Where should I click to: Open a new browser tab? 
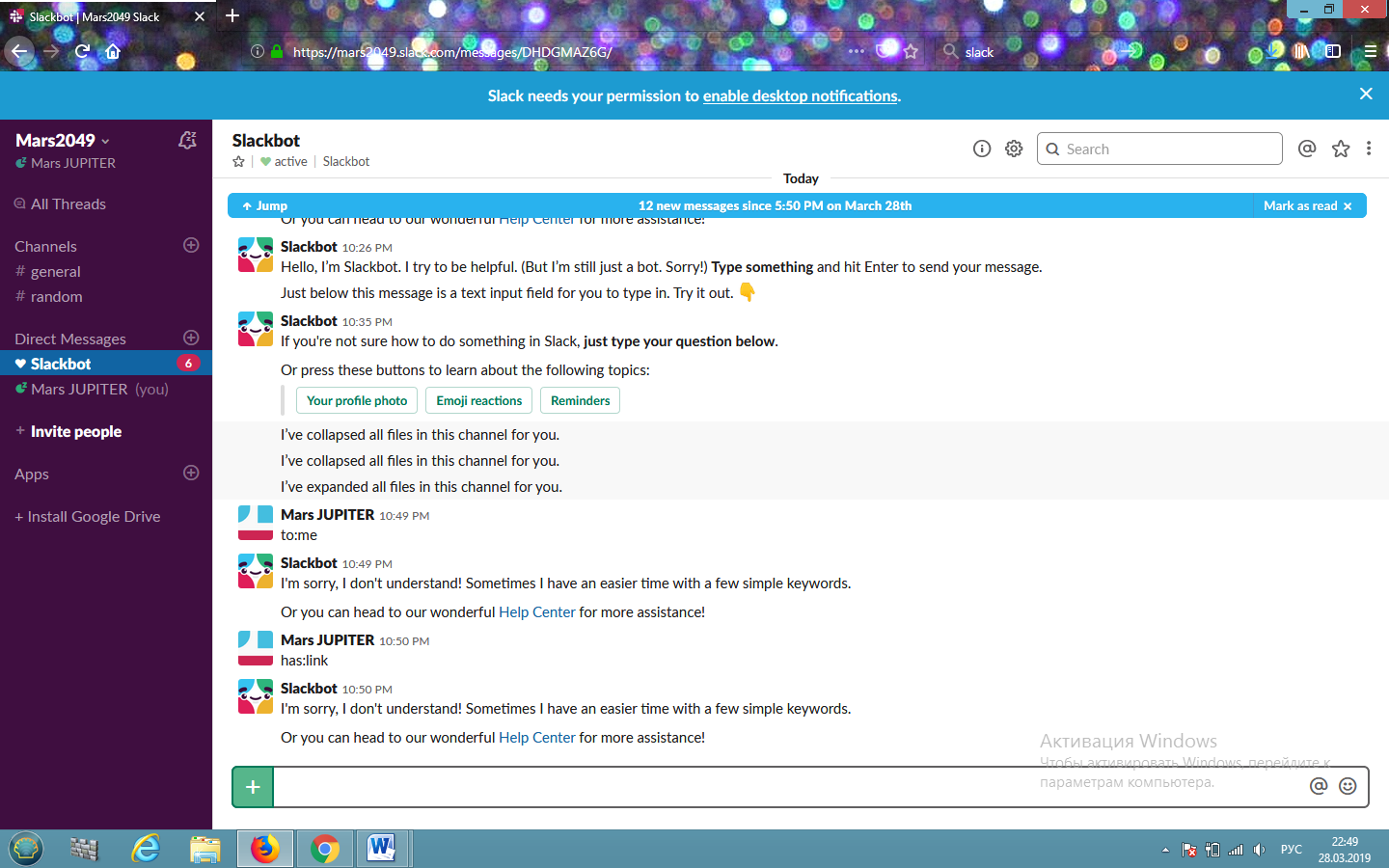(x=232, y=15)
